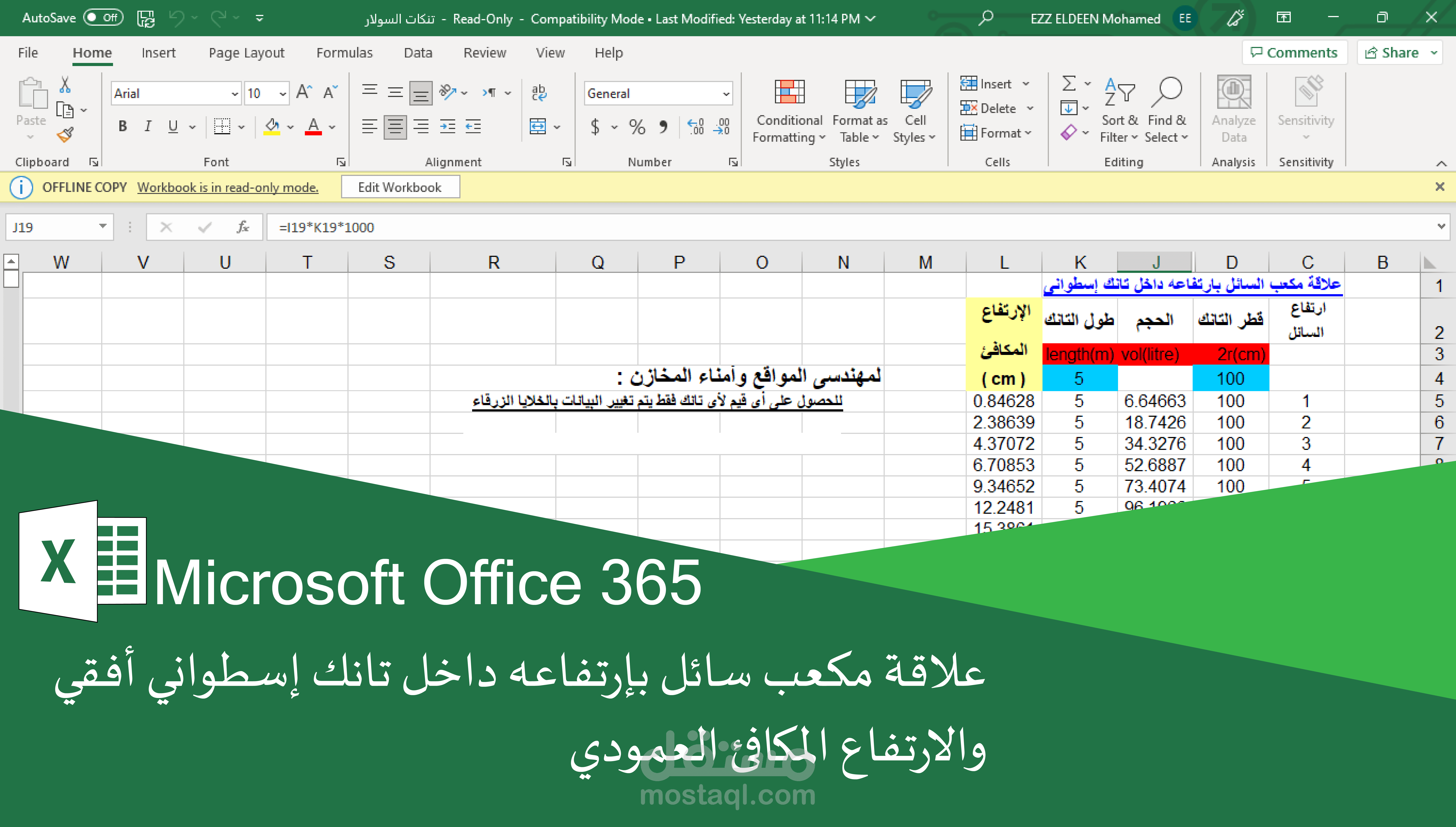Decrease font size with smaller A icon
Viewport: 1456px width, 827px height.
pos(330,92)
